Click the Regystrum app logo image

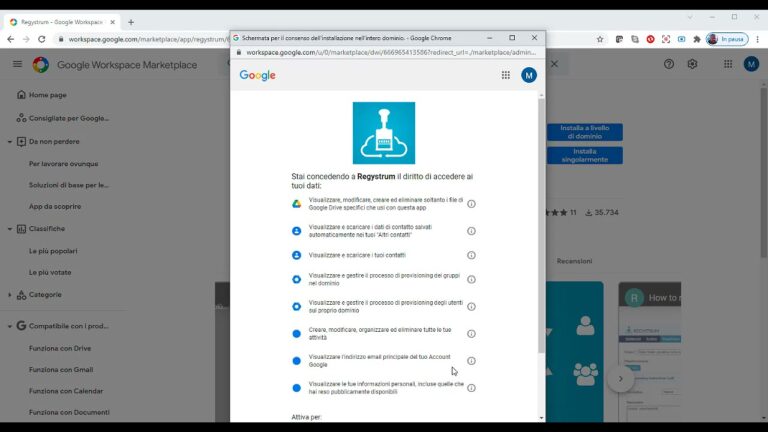[x=384, y=133]
